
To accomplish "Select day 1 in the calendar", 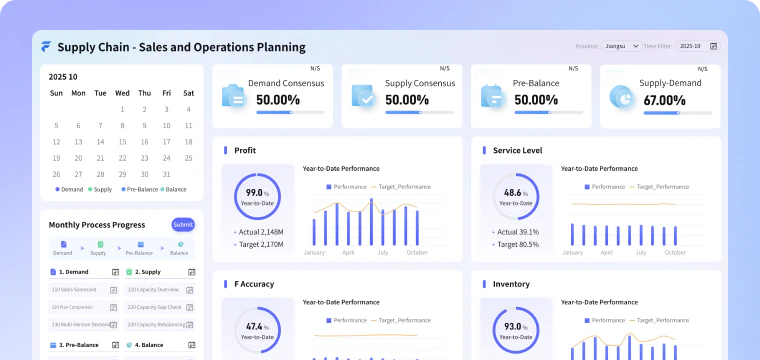I will point(123,110).
